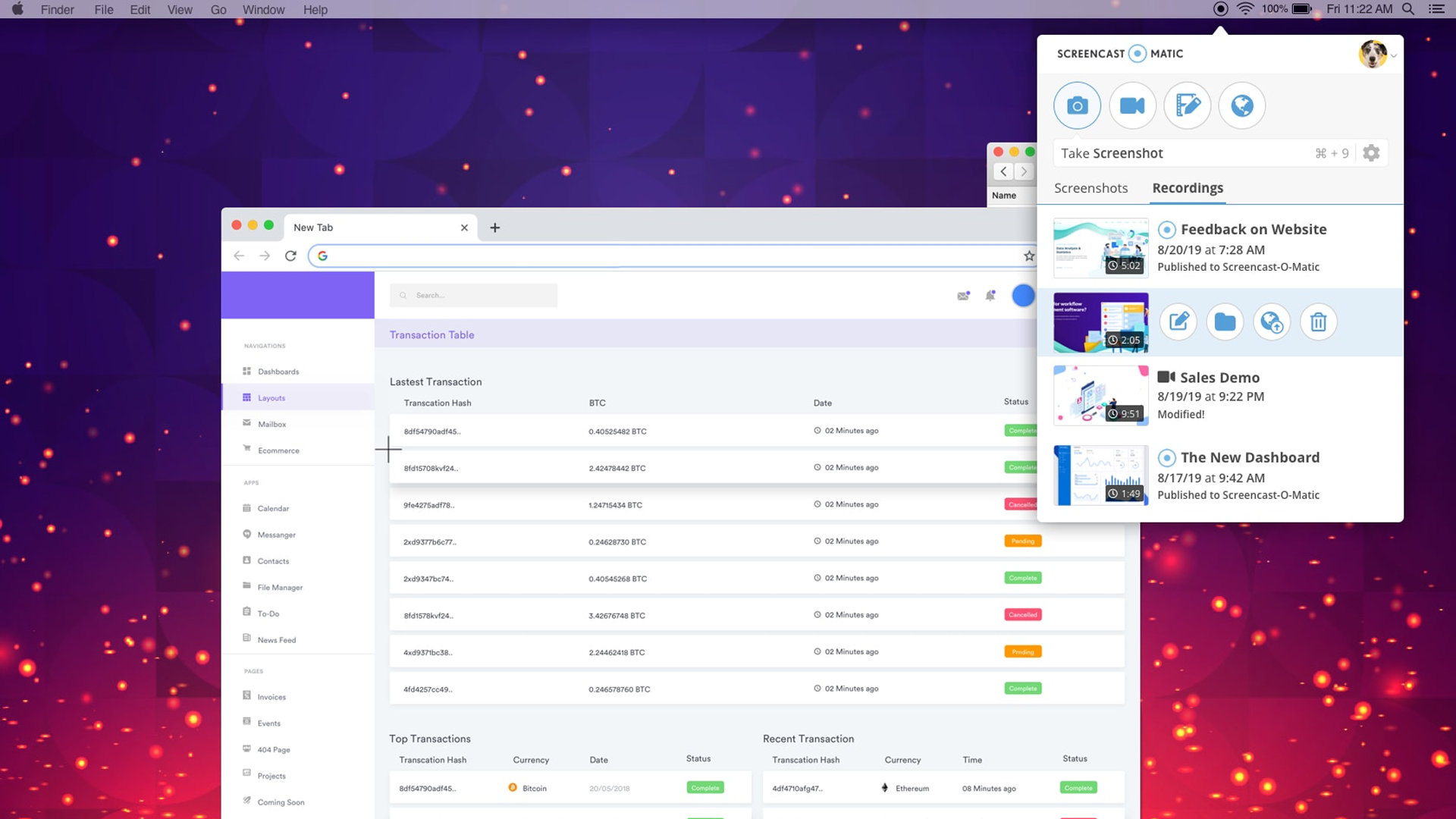Open Contacts in the sidebar

click(272, 561)
